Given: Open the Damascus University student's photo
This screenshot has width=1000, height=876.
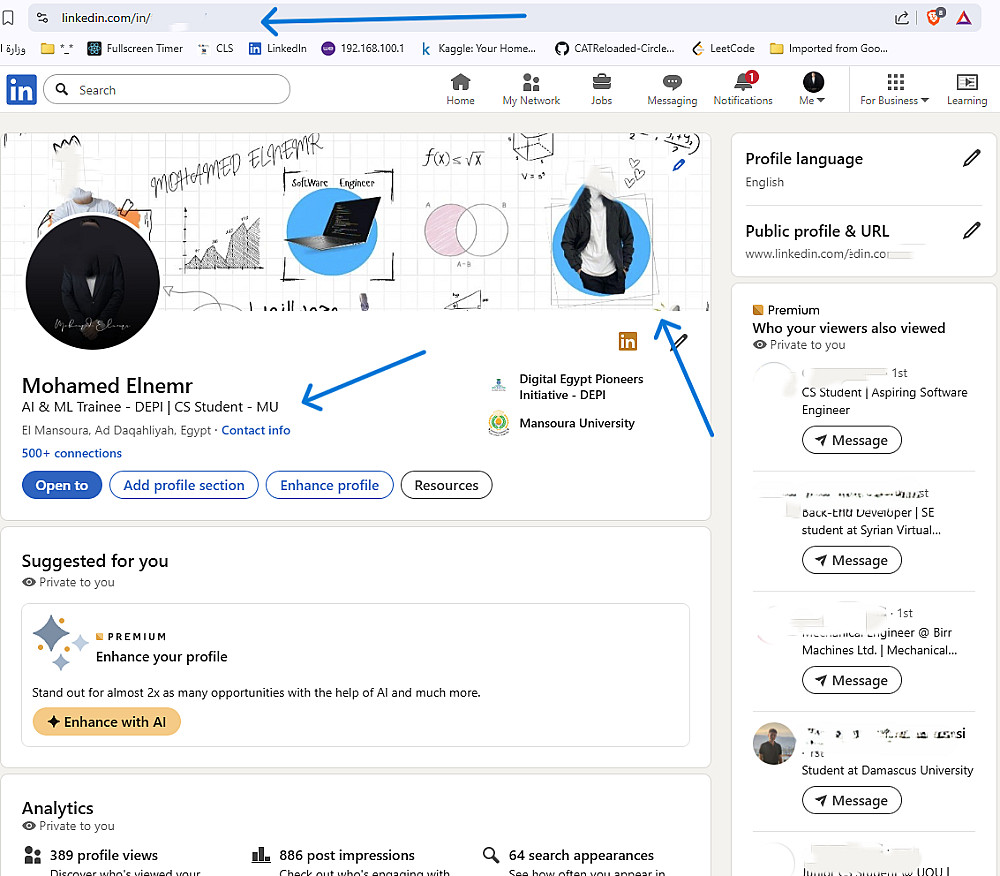Looking at the screenshot, I should coord(774,743).
